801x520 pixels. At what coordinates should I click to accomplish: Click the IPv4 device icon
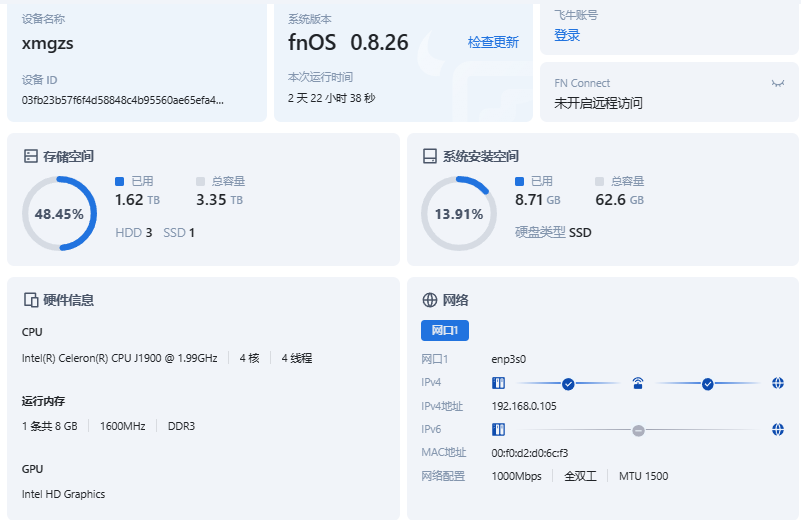(x=498, y=383)
